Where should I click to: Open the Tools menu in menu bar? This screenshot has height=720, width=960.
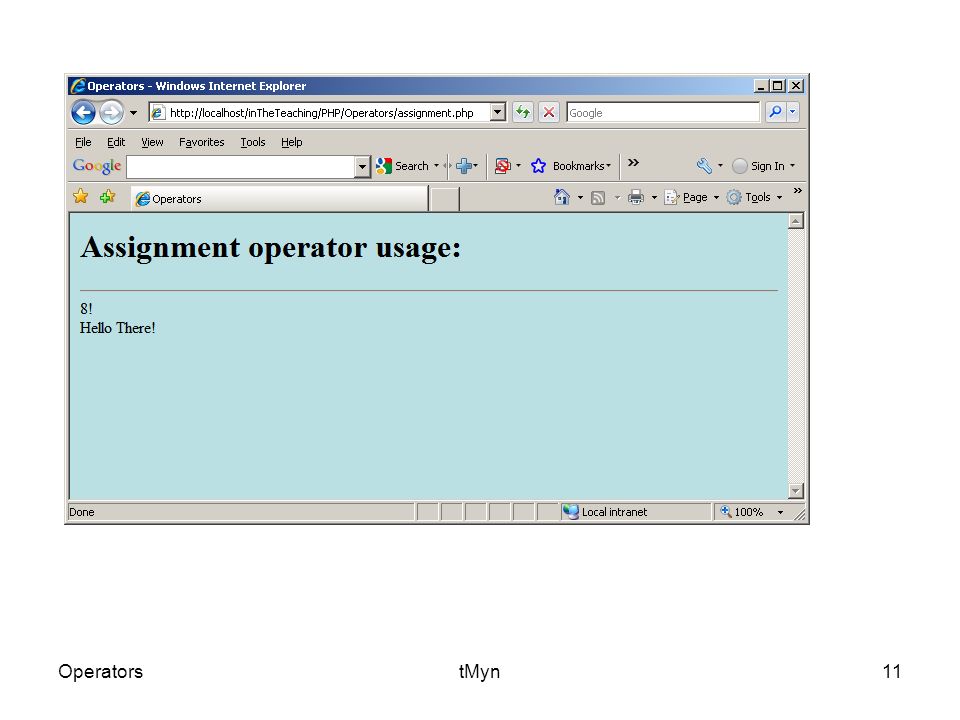coord(253,142)
